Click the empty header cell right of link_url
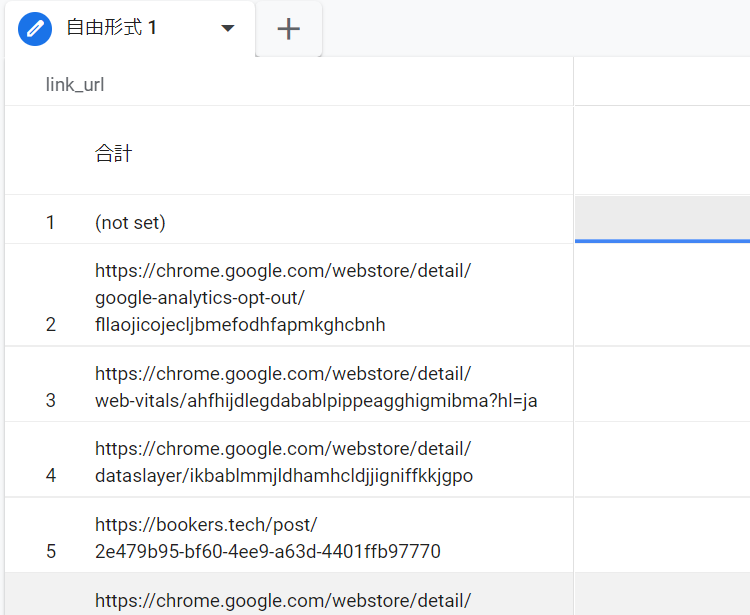This screenshot has height=615, width=750. pyautogui.click(x=661, y=84)
